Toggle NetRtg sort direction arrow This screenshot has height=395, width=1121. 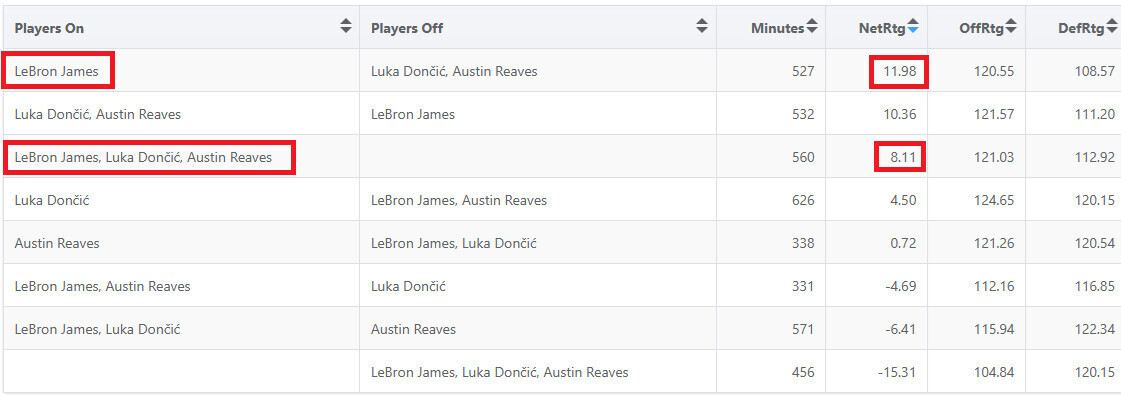pyautogui.click(x=913, y=28)
